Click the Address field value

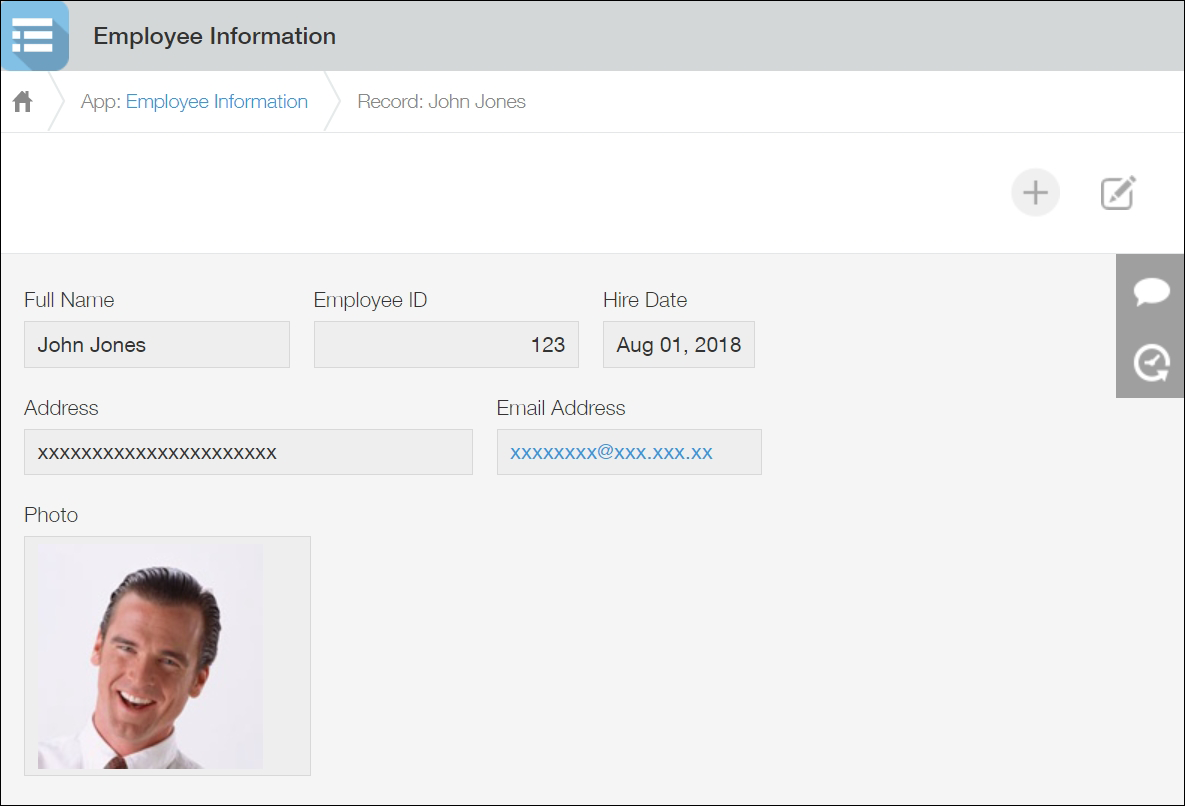(247, 452)
